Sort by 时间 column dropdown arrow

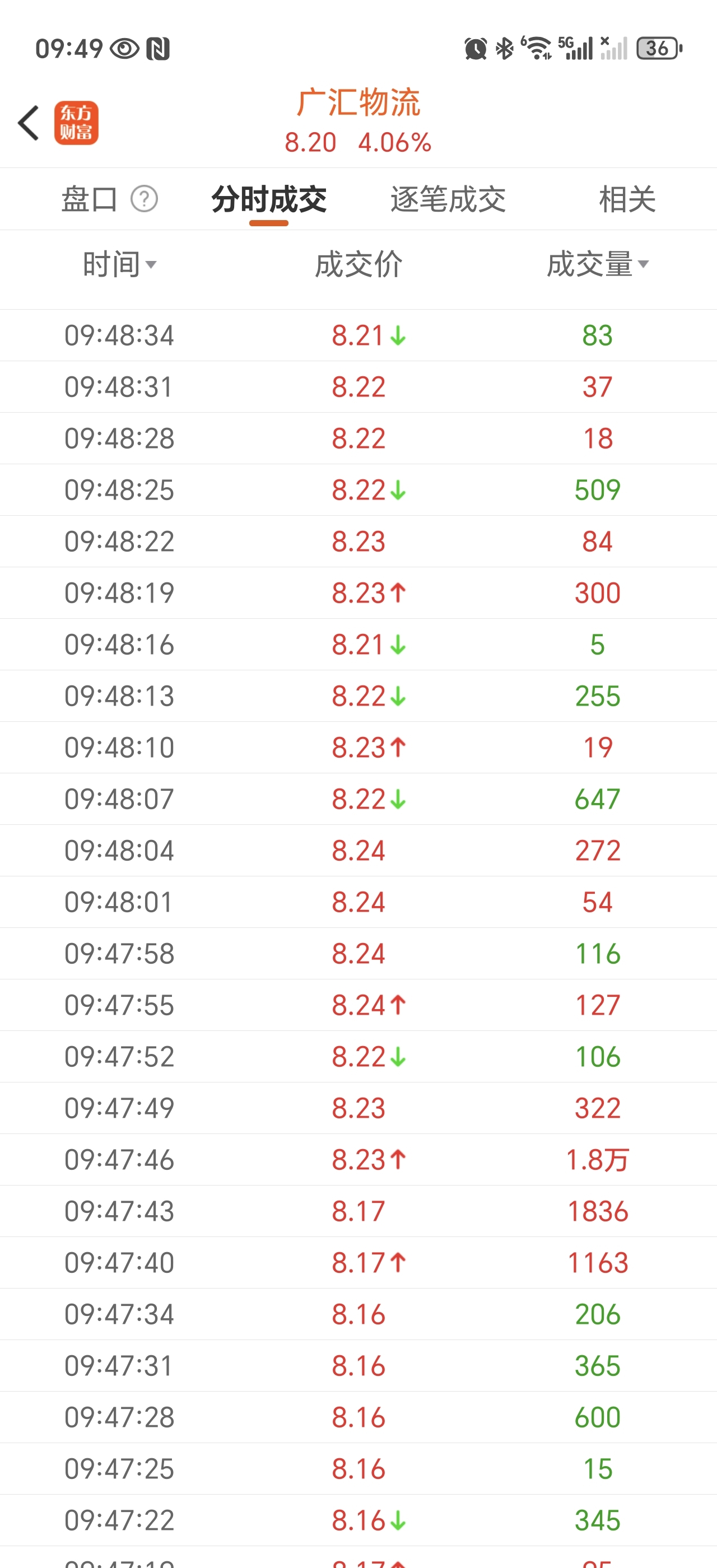click(151, 264)
